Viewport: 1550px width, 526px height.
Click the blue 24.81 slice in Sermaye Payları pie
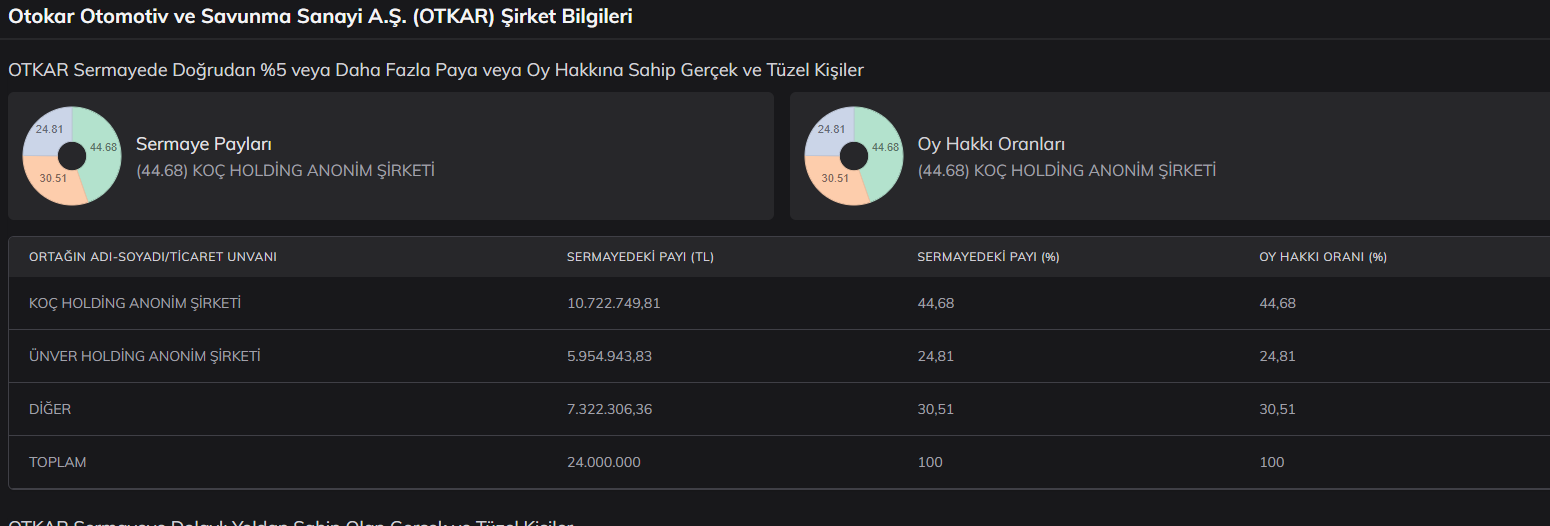point(46,131)
